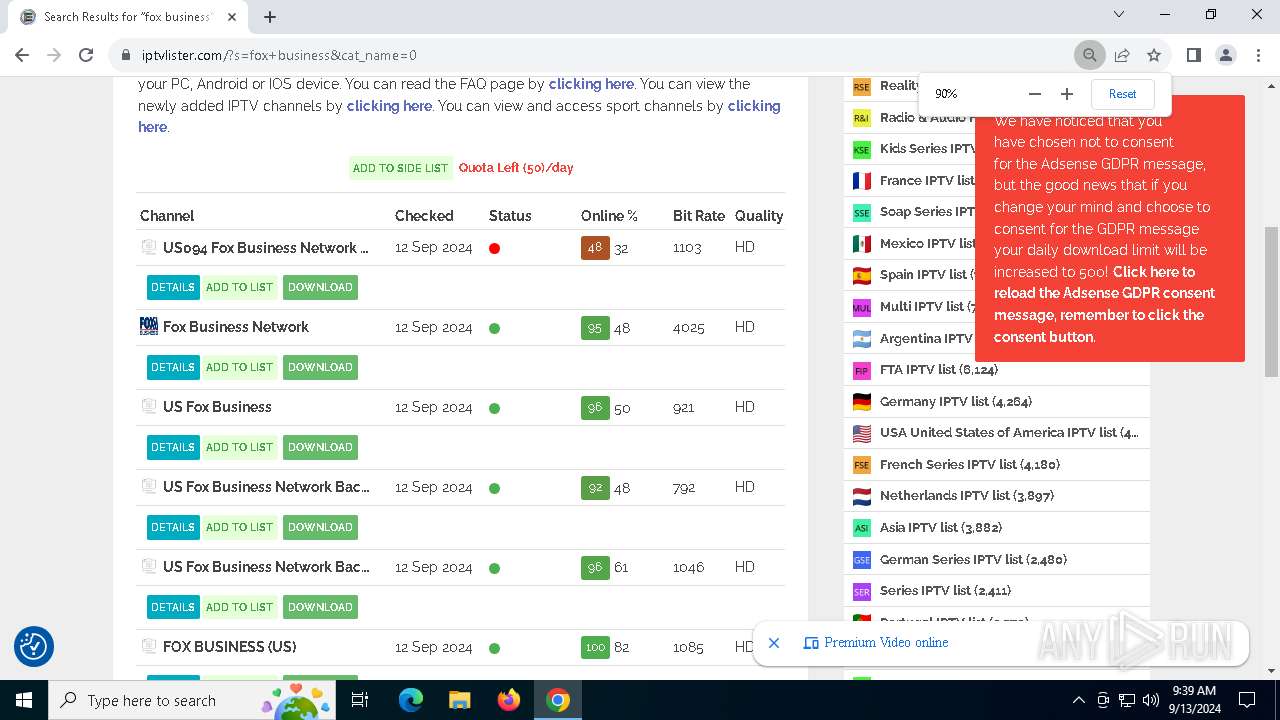Click ADD TO SIDE LIST button
This screenshot has width=1280, height=720.
pos(400,168)
